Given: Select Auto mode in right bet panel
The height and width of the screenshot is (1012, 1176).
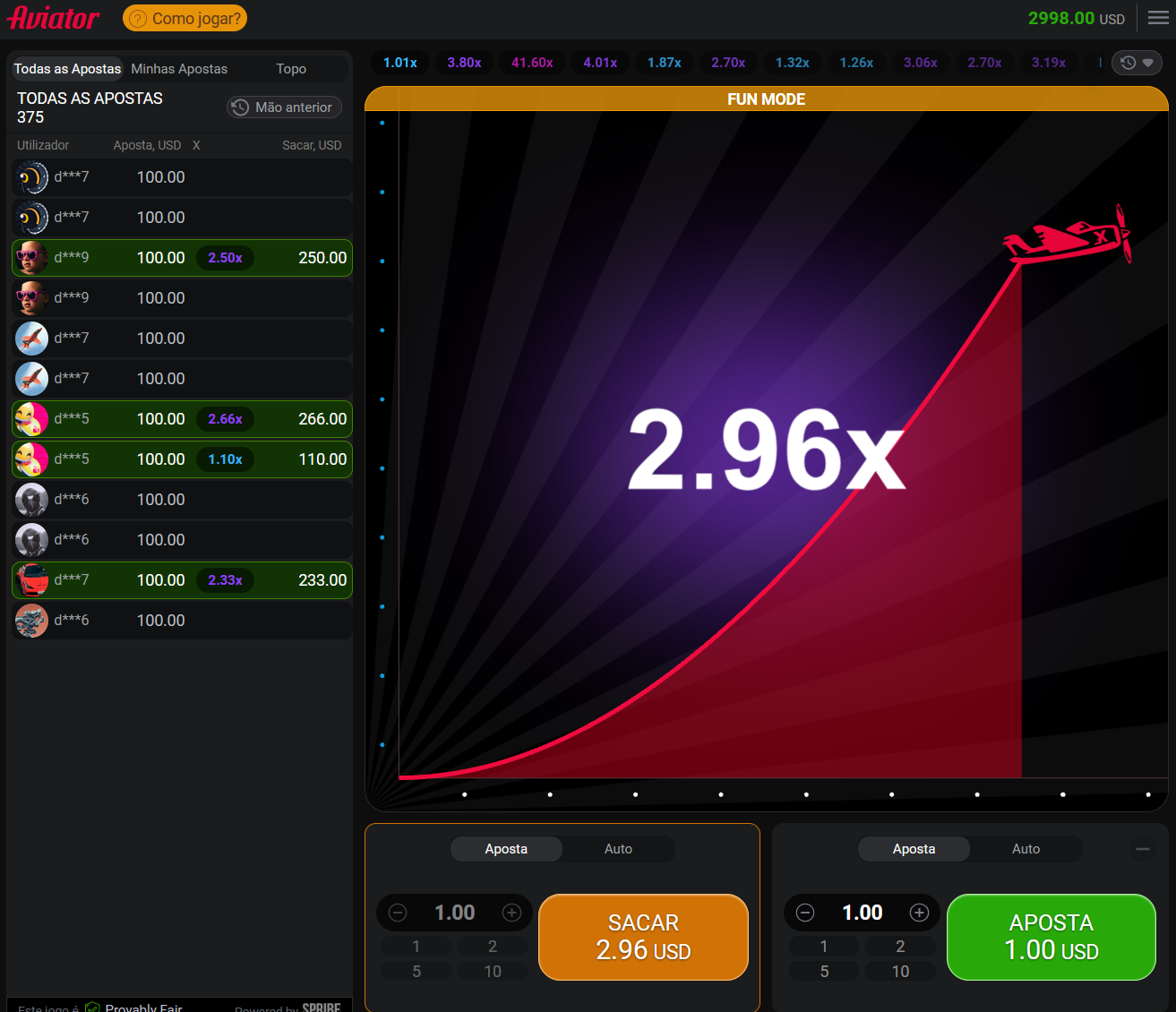Looking at the screenshot, I should (x=1026, y=849).
